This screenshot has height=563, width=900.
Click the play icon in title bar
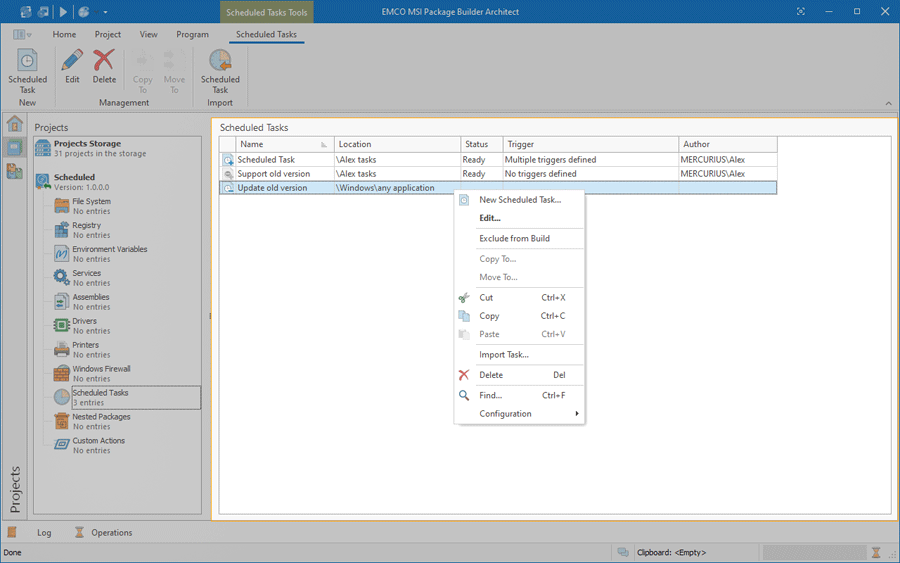[x=63, y=11]
